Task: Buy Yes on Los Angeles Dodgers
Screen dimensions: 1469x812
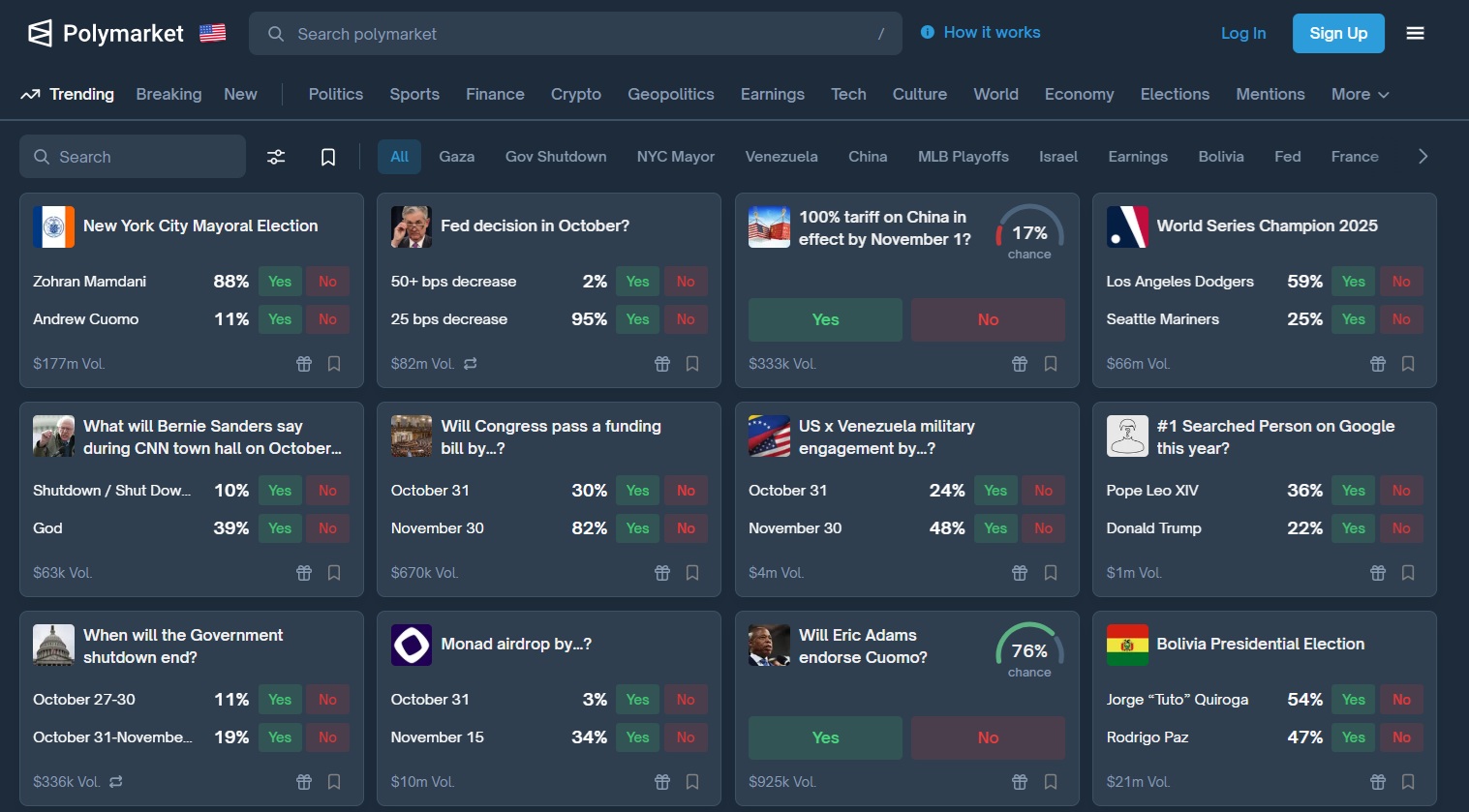Action: 1354,282
